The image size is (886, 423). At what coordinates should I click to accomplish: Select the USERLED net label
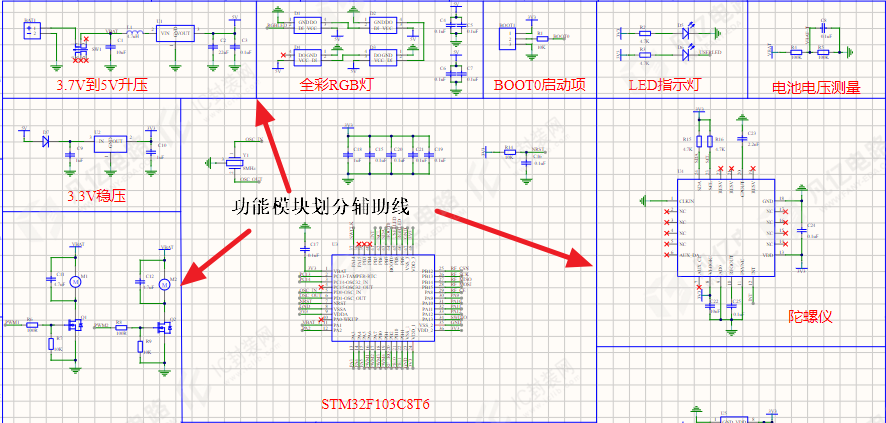click(x=709, y=53)
